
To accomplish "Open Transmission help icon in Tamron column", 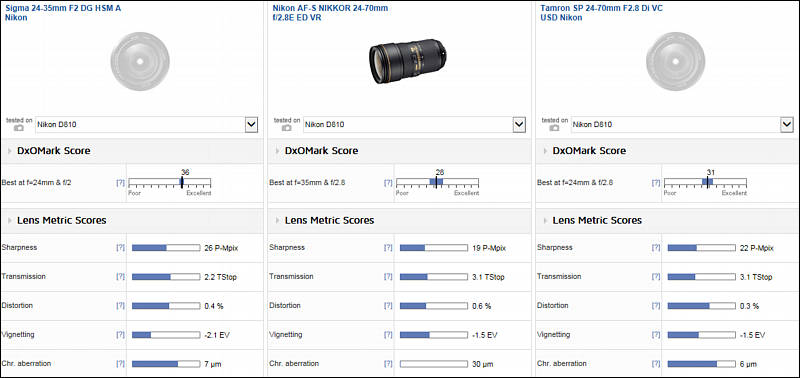I will tap(656, 276).
